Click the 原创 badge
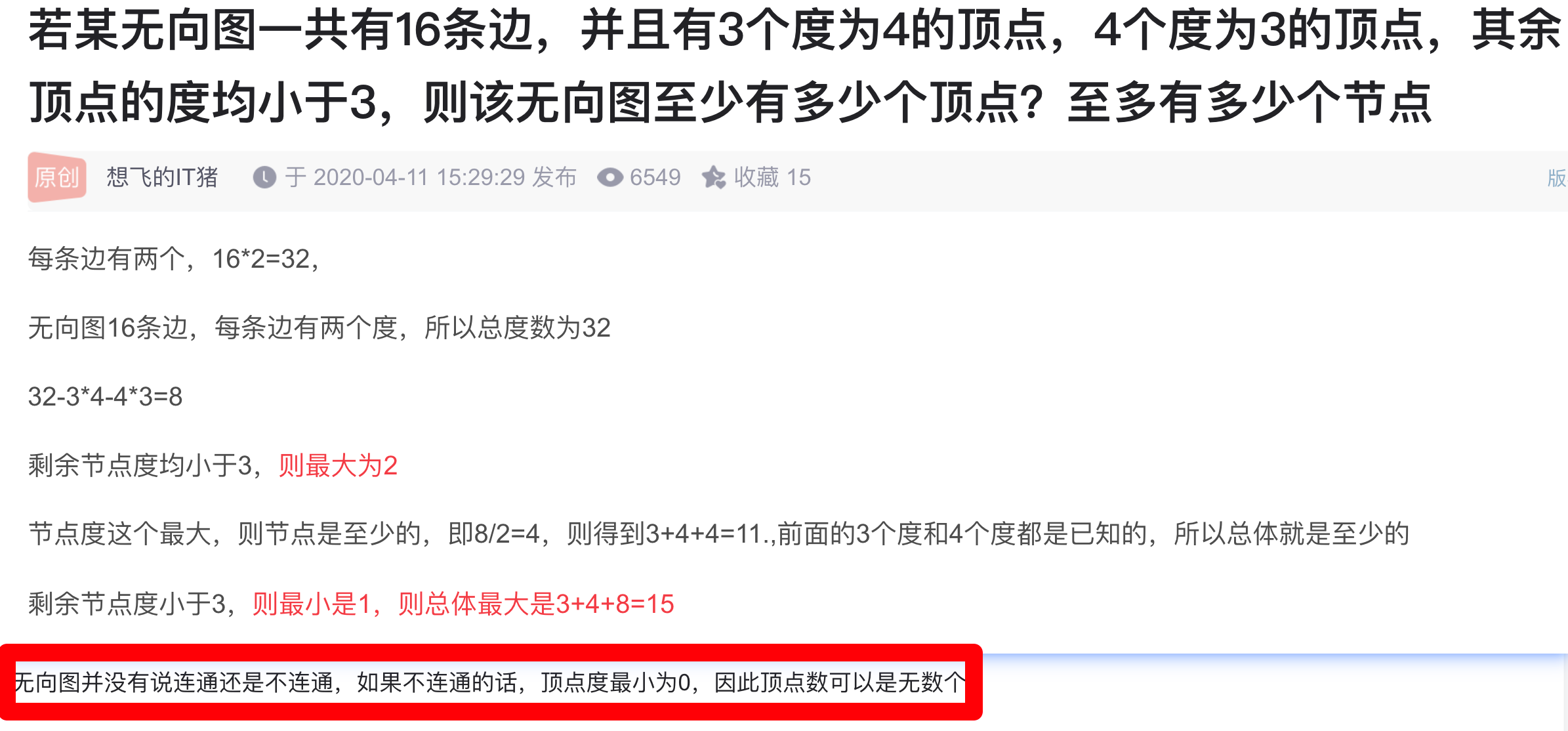 tap(57, 177)
